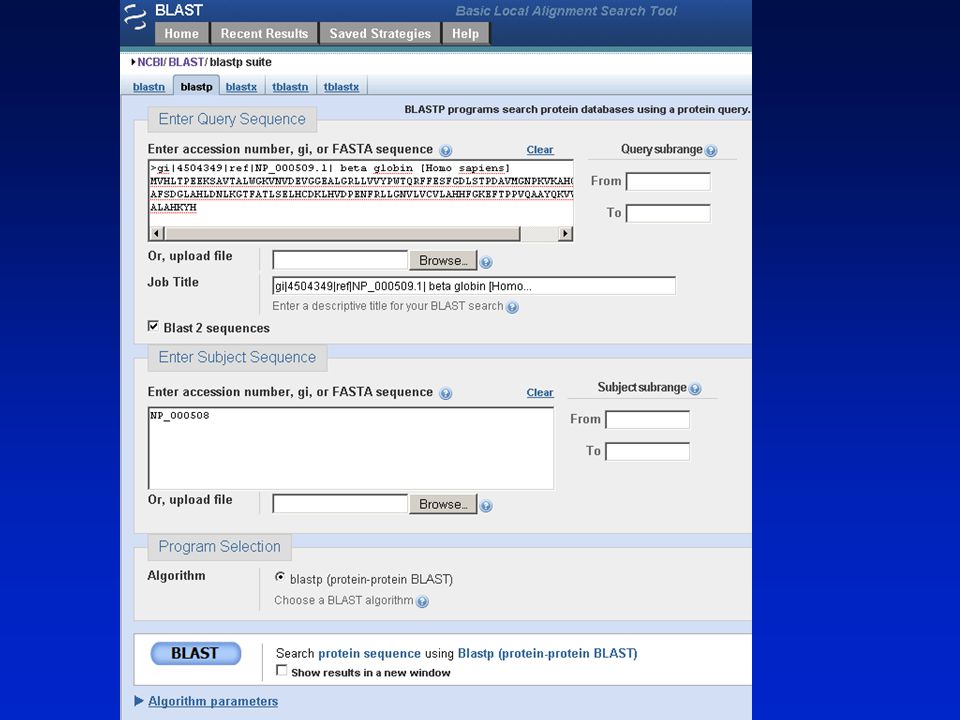Switch to the blastn tab

pyautogui.click(x=149, y=87)
